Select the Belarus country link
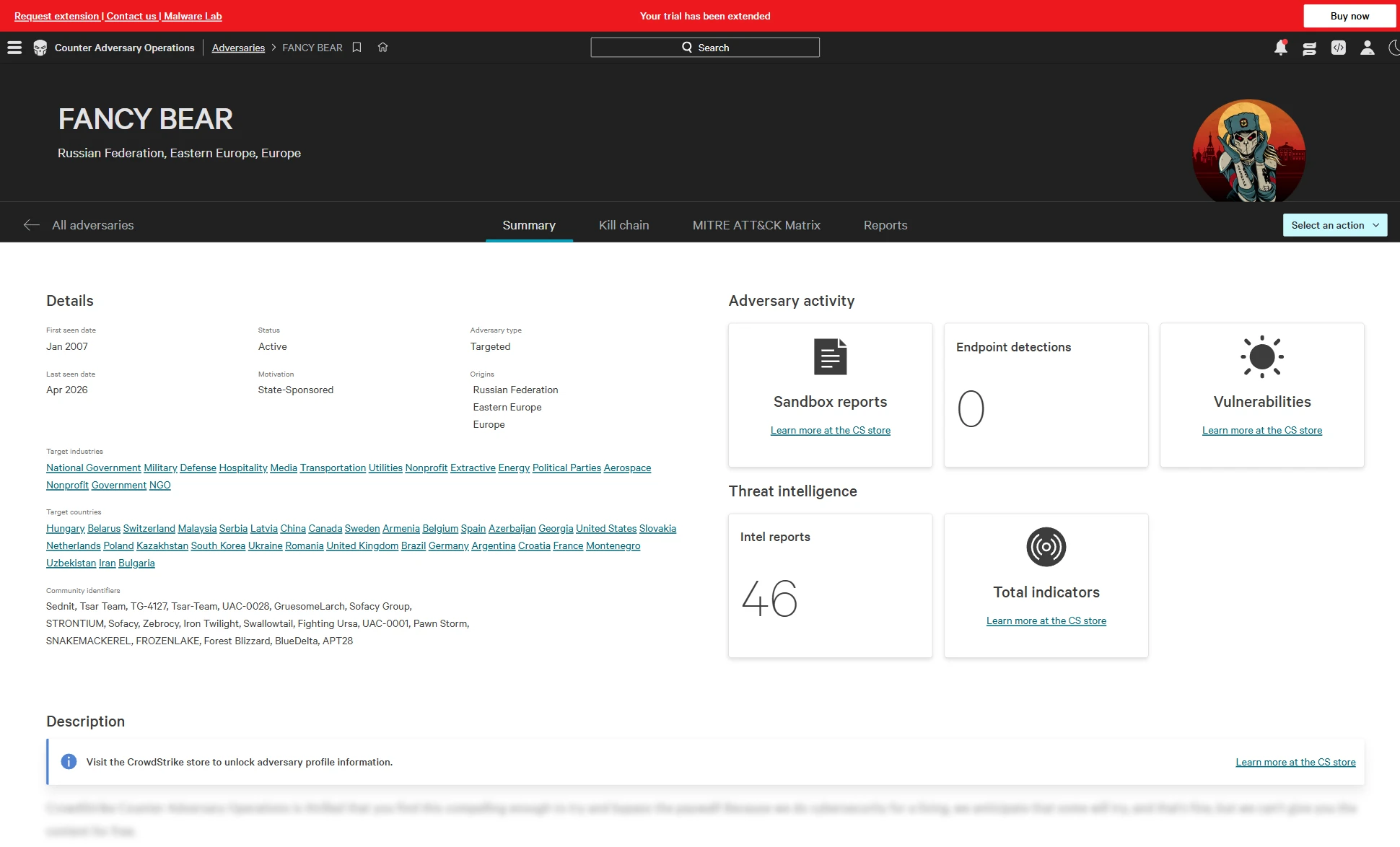 coord(104,528)
